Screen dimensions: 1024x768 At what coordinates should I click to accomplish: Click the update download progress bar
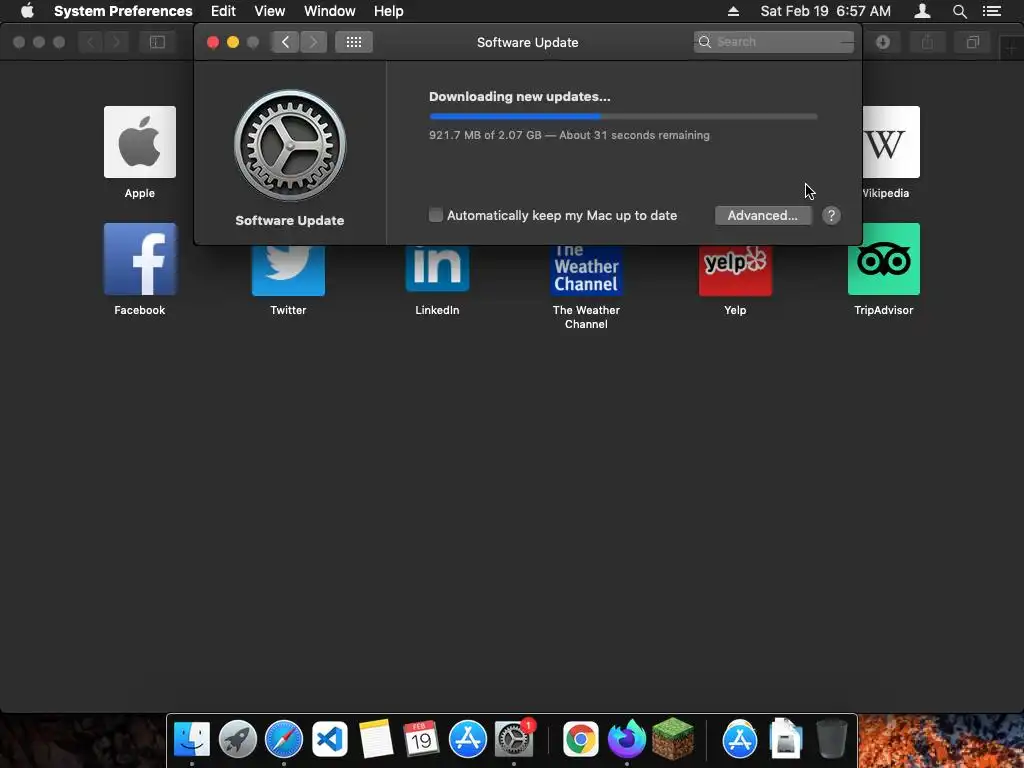pos(623,116)
